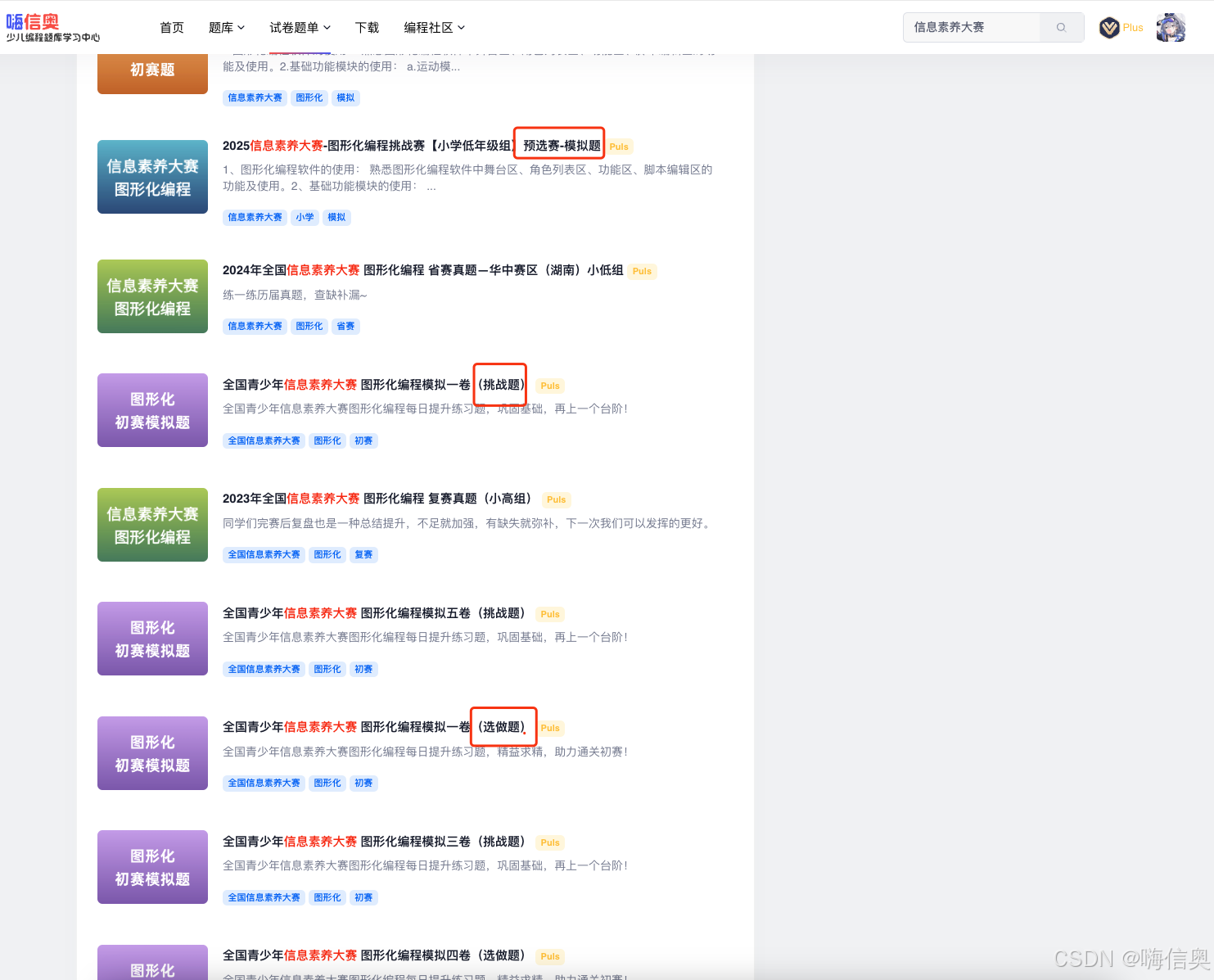Viewport: 1214px width, 980px height.
Task: Click Puls badge beside 2025 预选赛 title
Action: coord(620,147)
